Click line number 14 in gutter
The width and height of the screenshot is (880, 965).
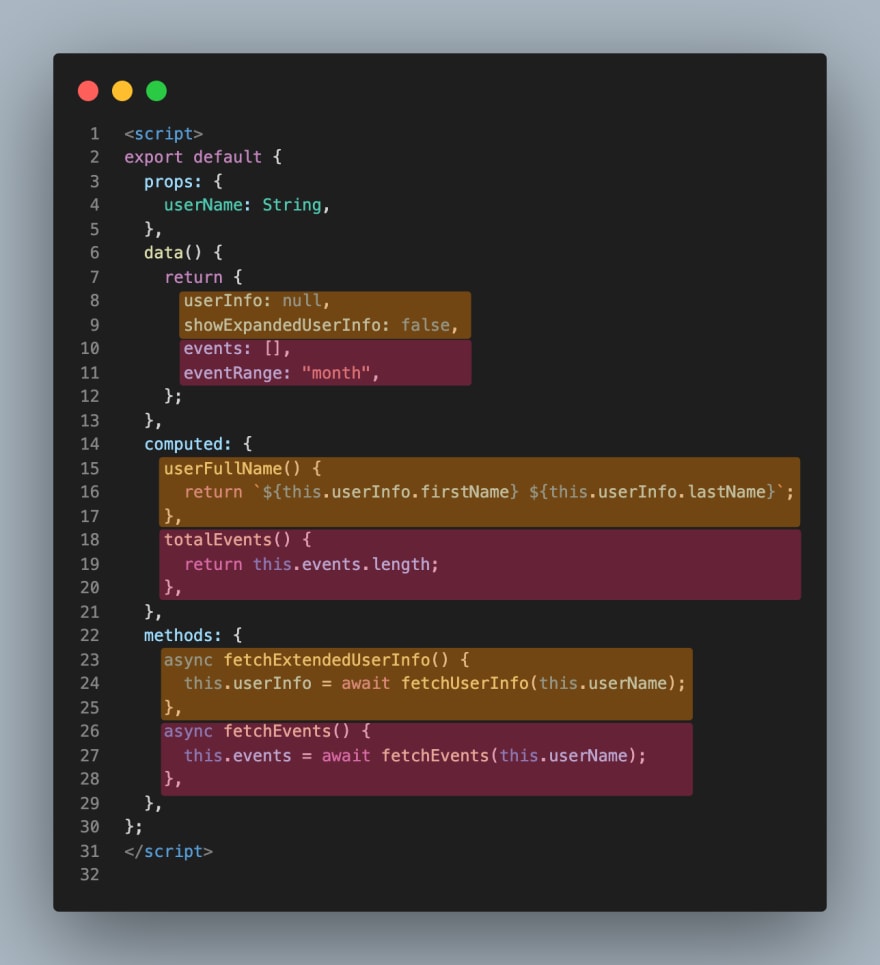coord(89,444)
